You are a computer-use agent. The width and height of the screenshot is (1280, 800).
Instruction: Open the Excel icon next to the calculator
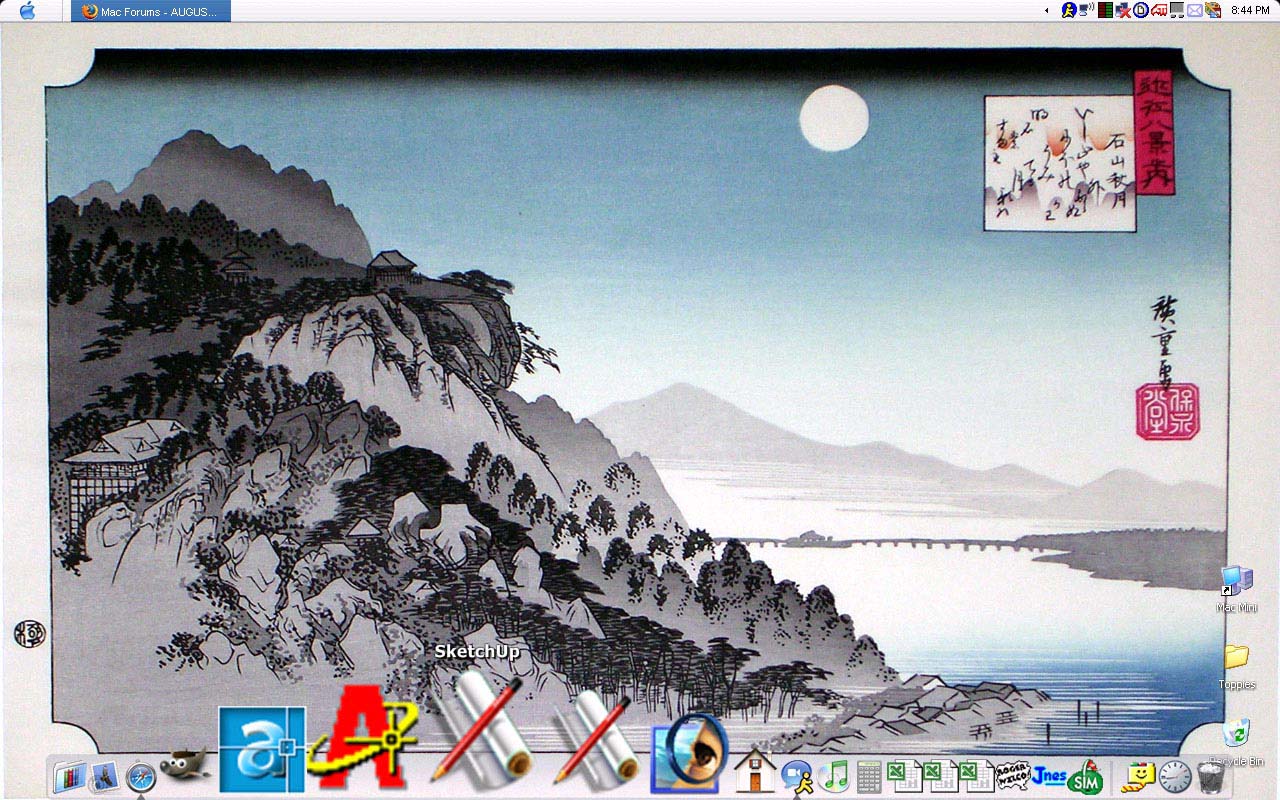[x=903, y=777]
